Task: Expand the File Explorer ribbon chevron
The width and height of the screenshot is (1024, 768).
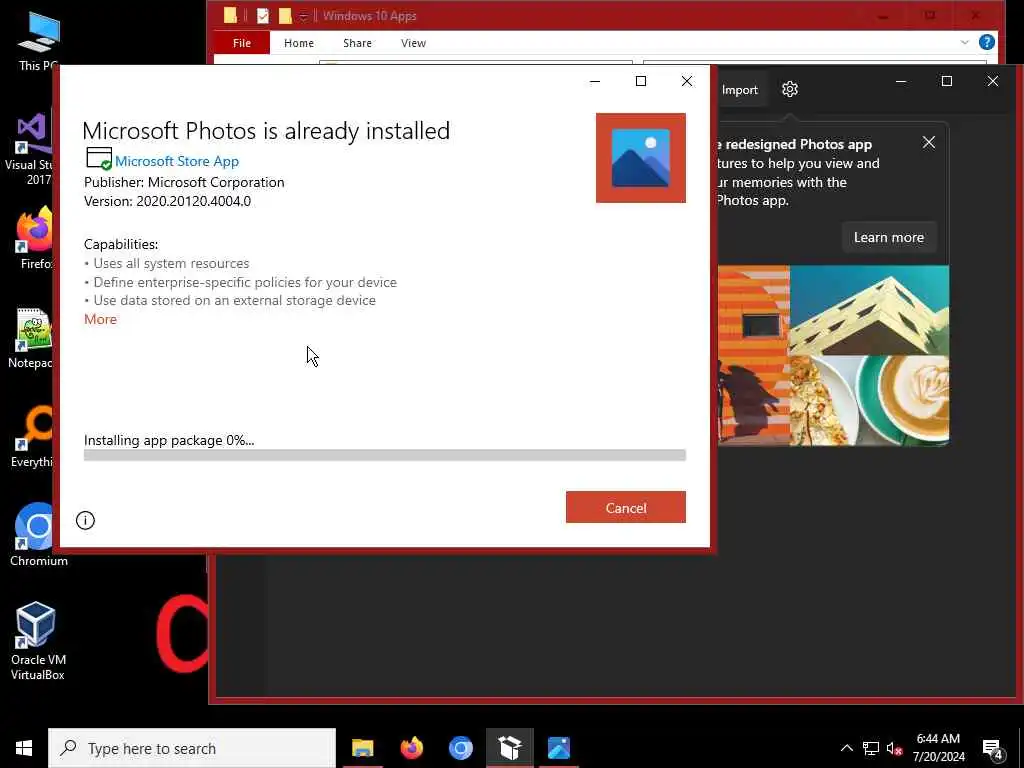Action: (965, 42)
